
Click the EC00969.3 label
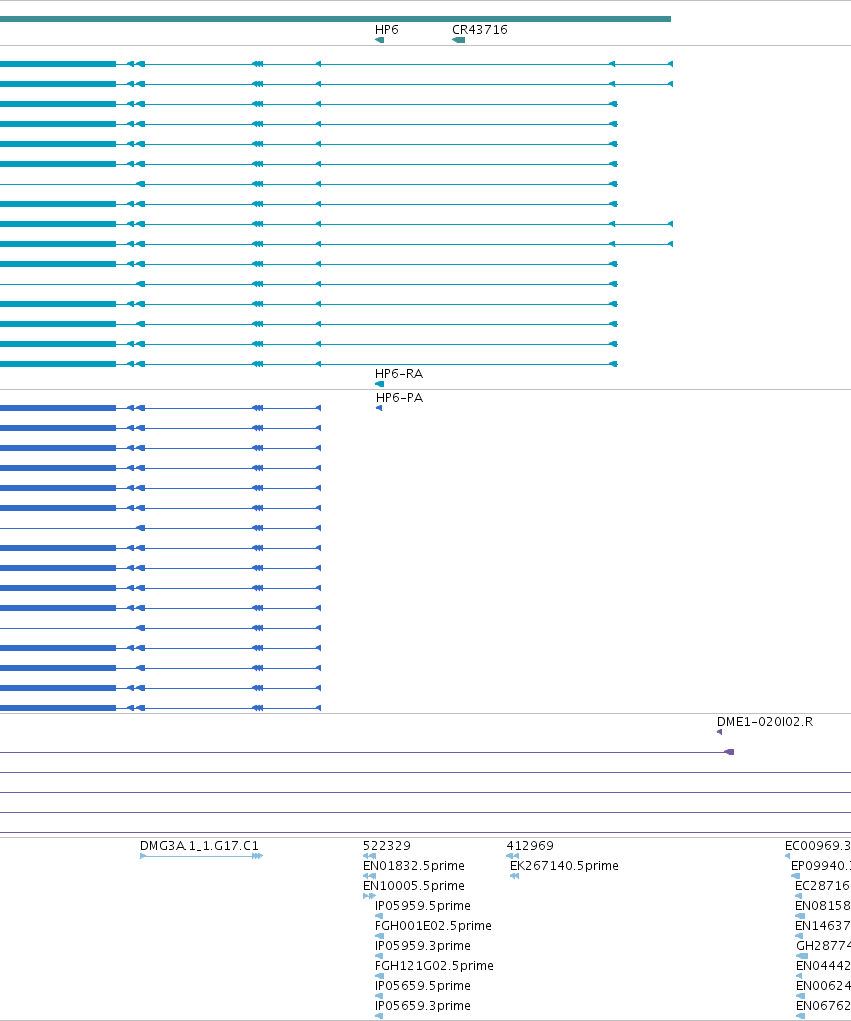[818, 846]
